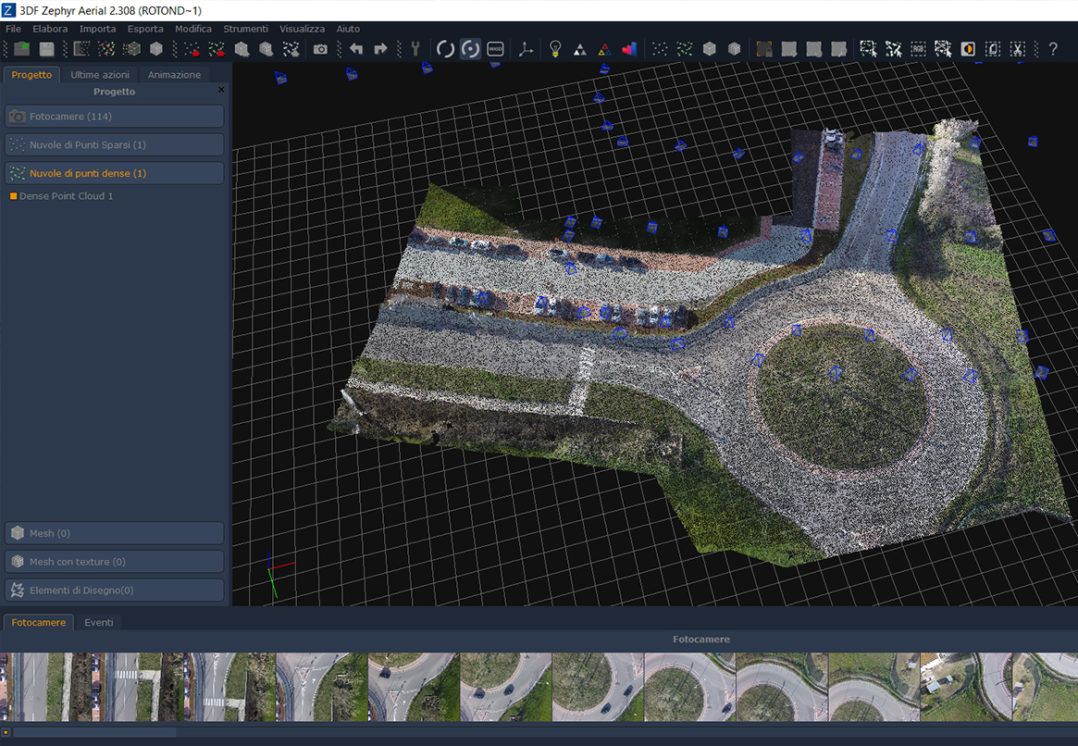Screen dimensions: 1078x746
Task: Click the save project disk icon
Action: click(x=46, y=49)
